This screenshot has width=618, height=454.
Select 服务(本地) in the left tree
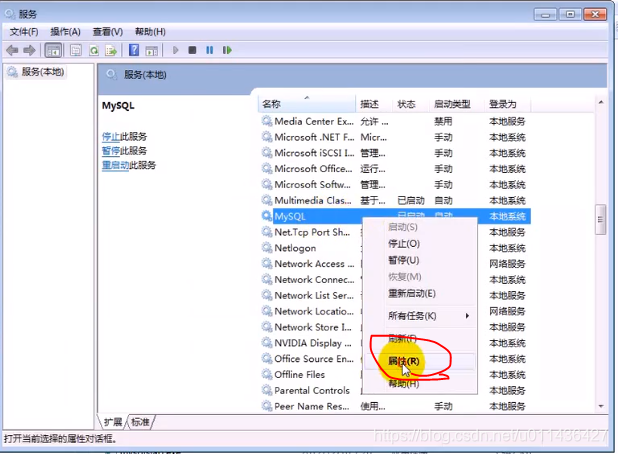[x=43, y=72]
